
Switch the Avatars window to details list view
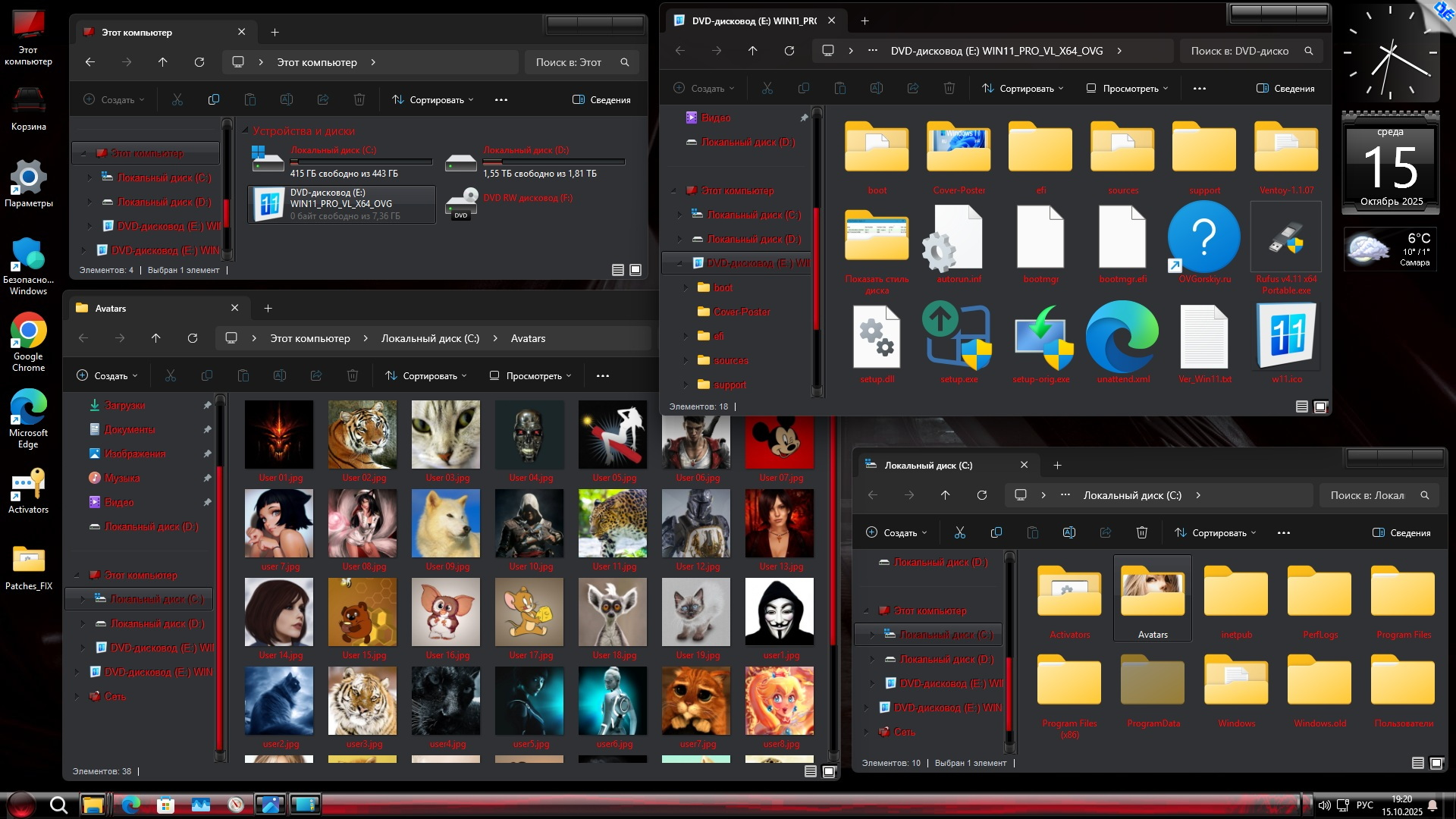[x=810, y=771]
